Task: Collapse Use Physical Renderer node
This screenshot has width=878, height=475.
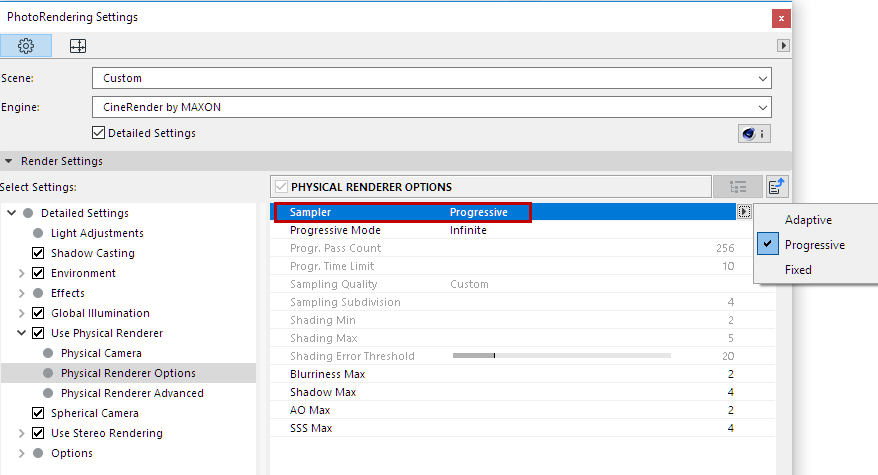Action: point(21,333)
